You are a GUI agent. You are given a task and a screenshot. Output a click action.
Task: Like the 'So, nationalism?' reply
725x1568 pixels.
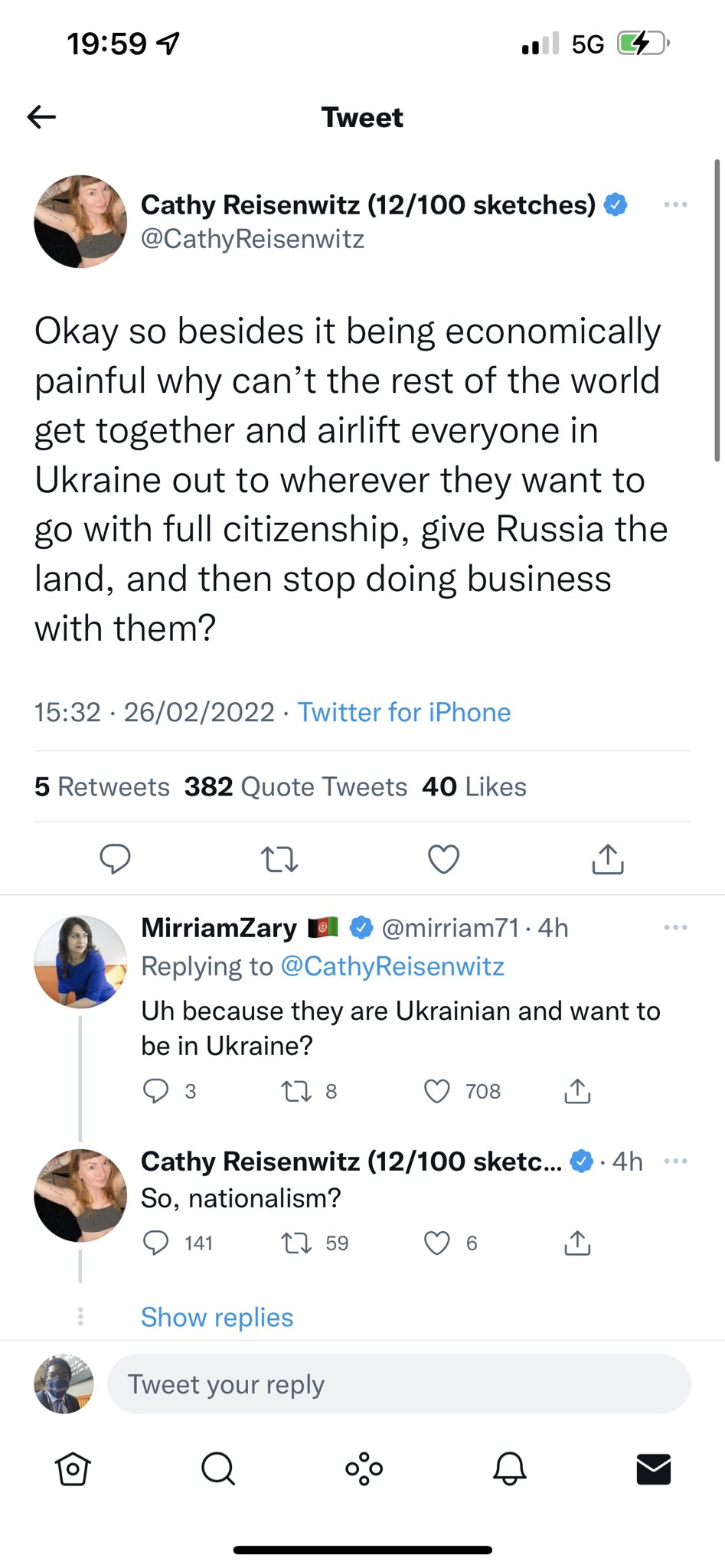point(437,1243)
